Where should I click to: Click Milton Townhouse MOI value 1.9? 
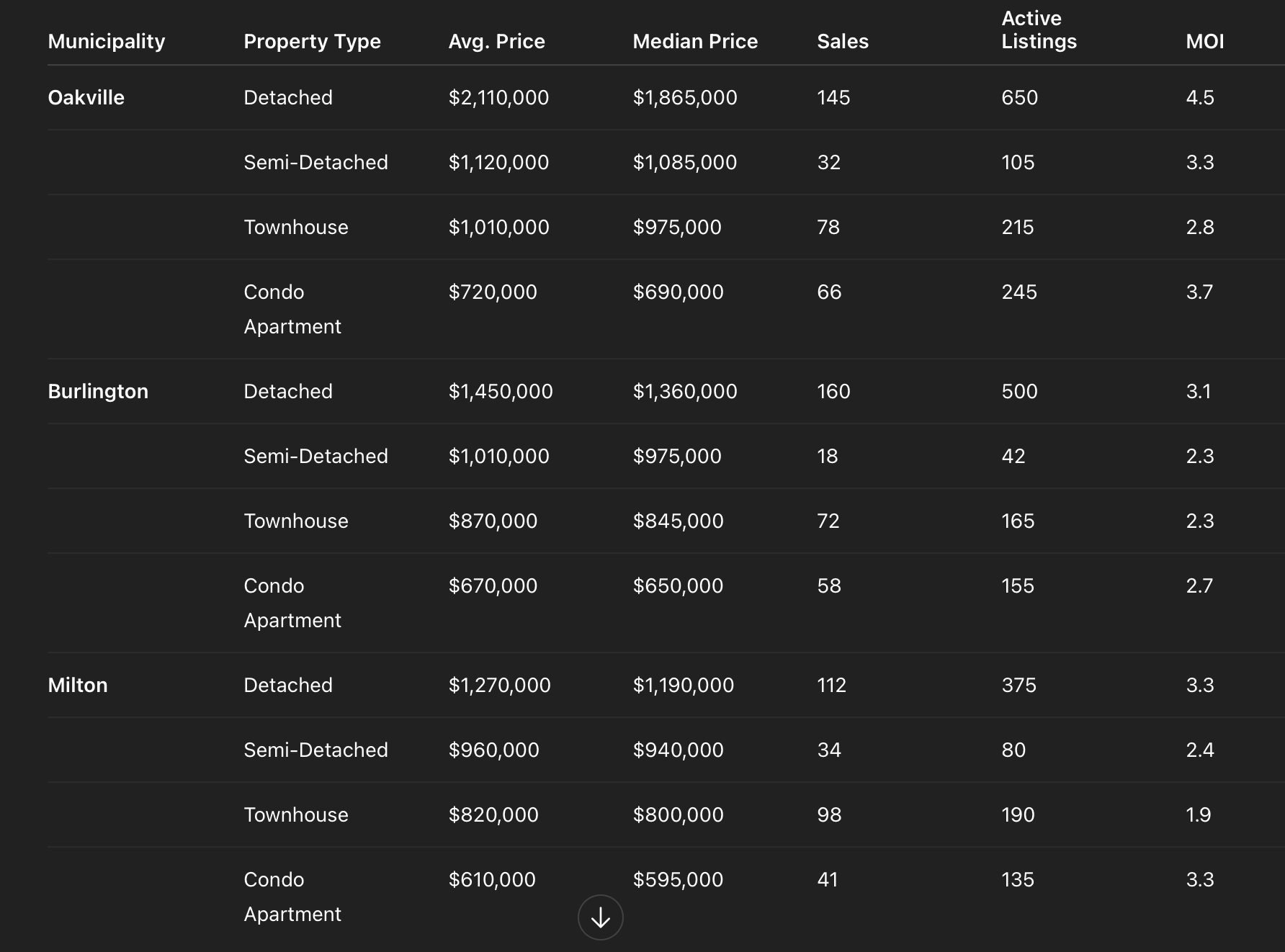coord(1198,814)
